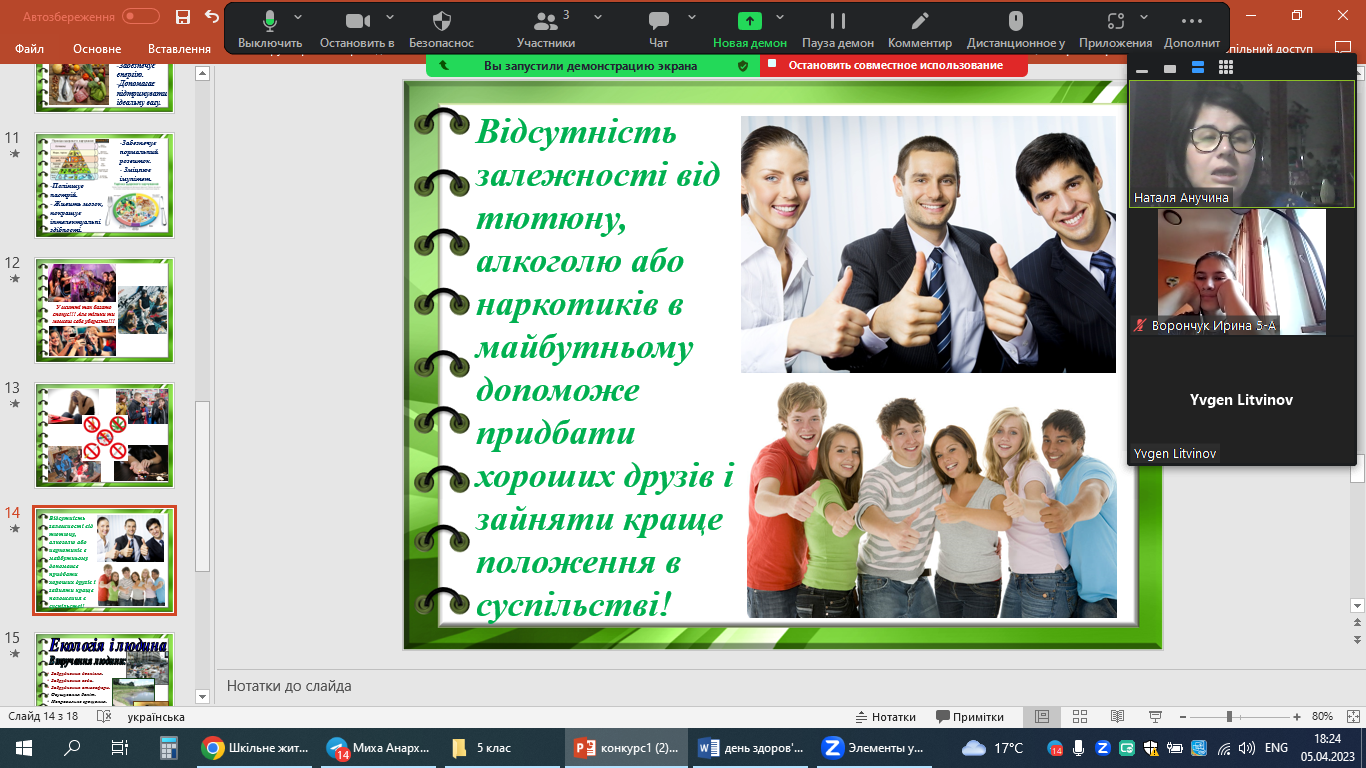The height and width of the screenshot is (768, 1366).
Task: Undo last action in PowerPoint
Action: 211,17
